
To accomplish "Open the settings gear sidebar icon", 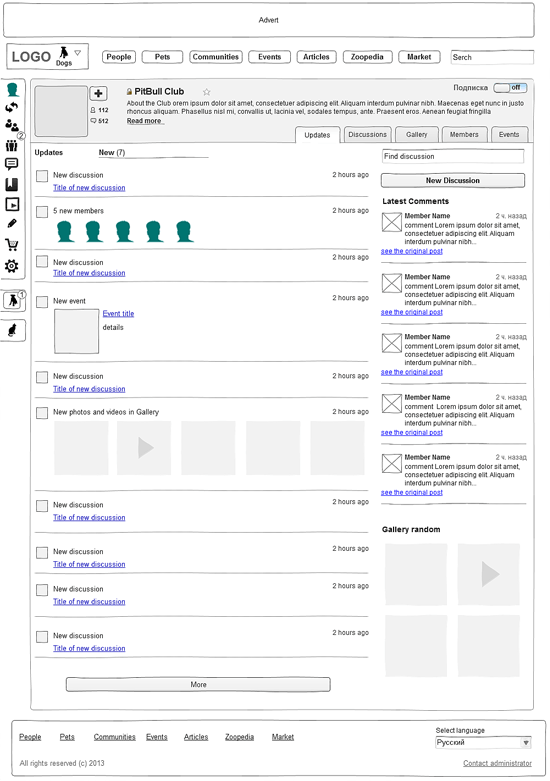I will click(x=11, y=266).
